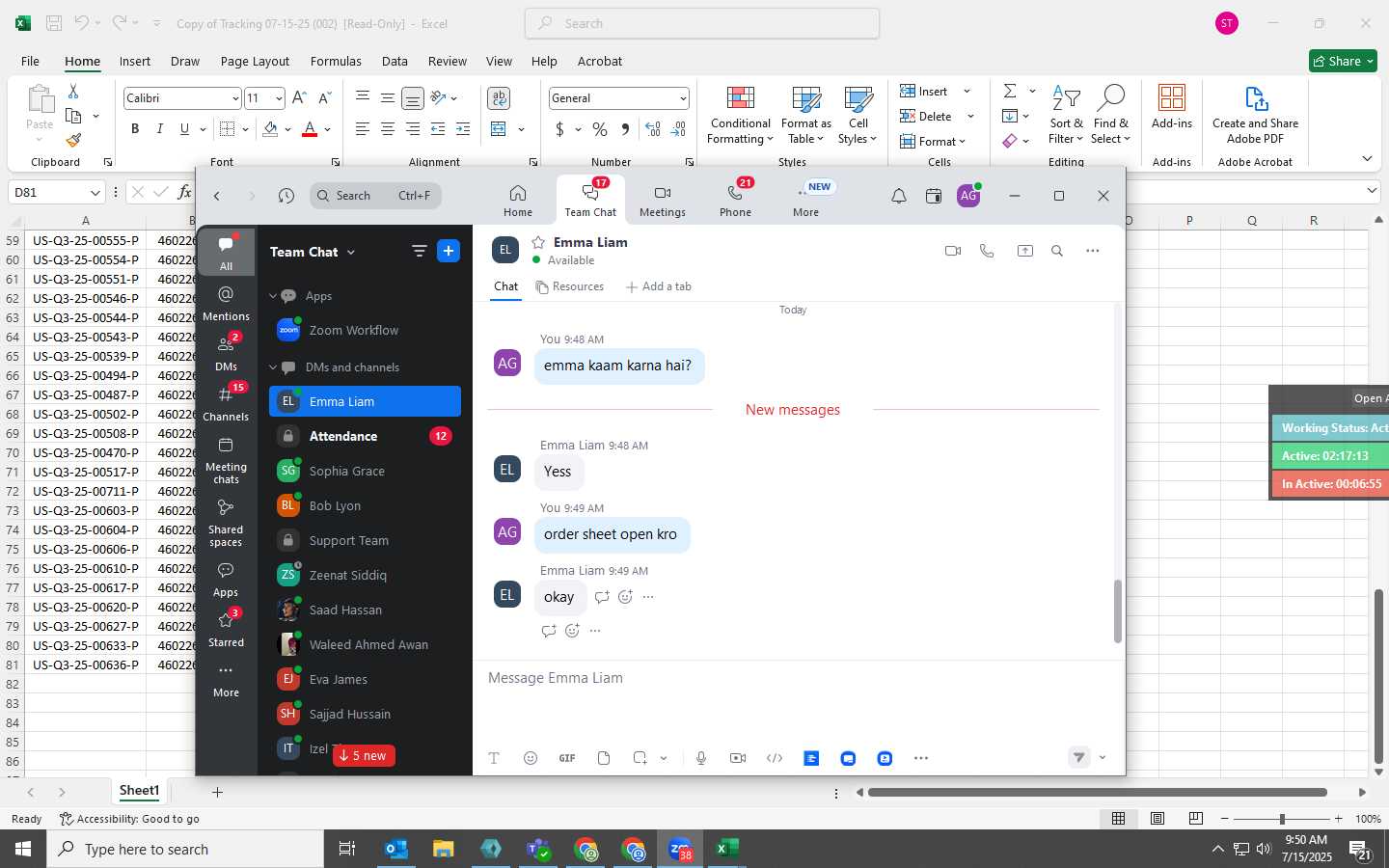Click the new chat plus button
Viewport: 1389px width, 868px height.
click(449, 251)
